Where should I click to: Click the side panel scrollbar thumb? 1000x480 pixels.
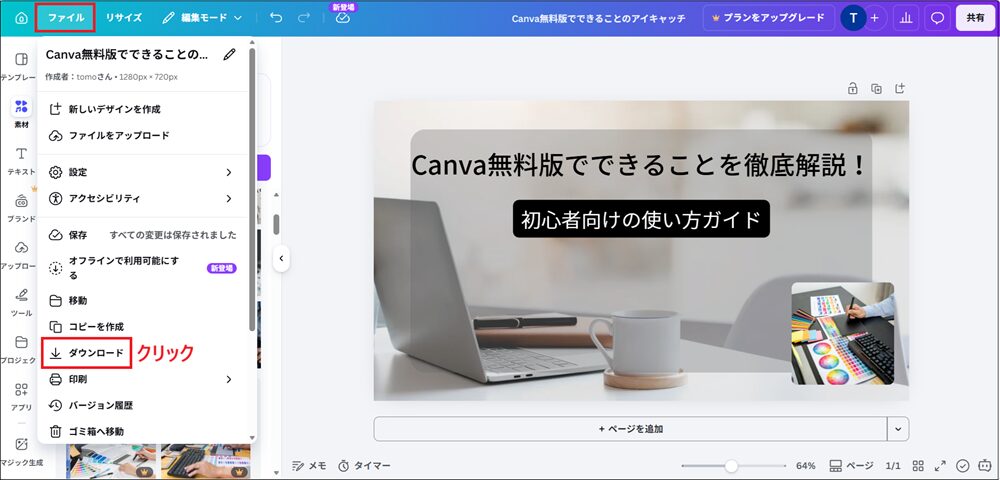pos(276,224)
